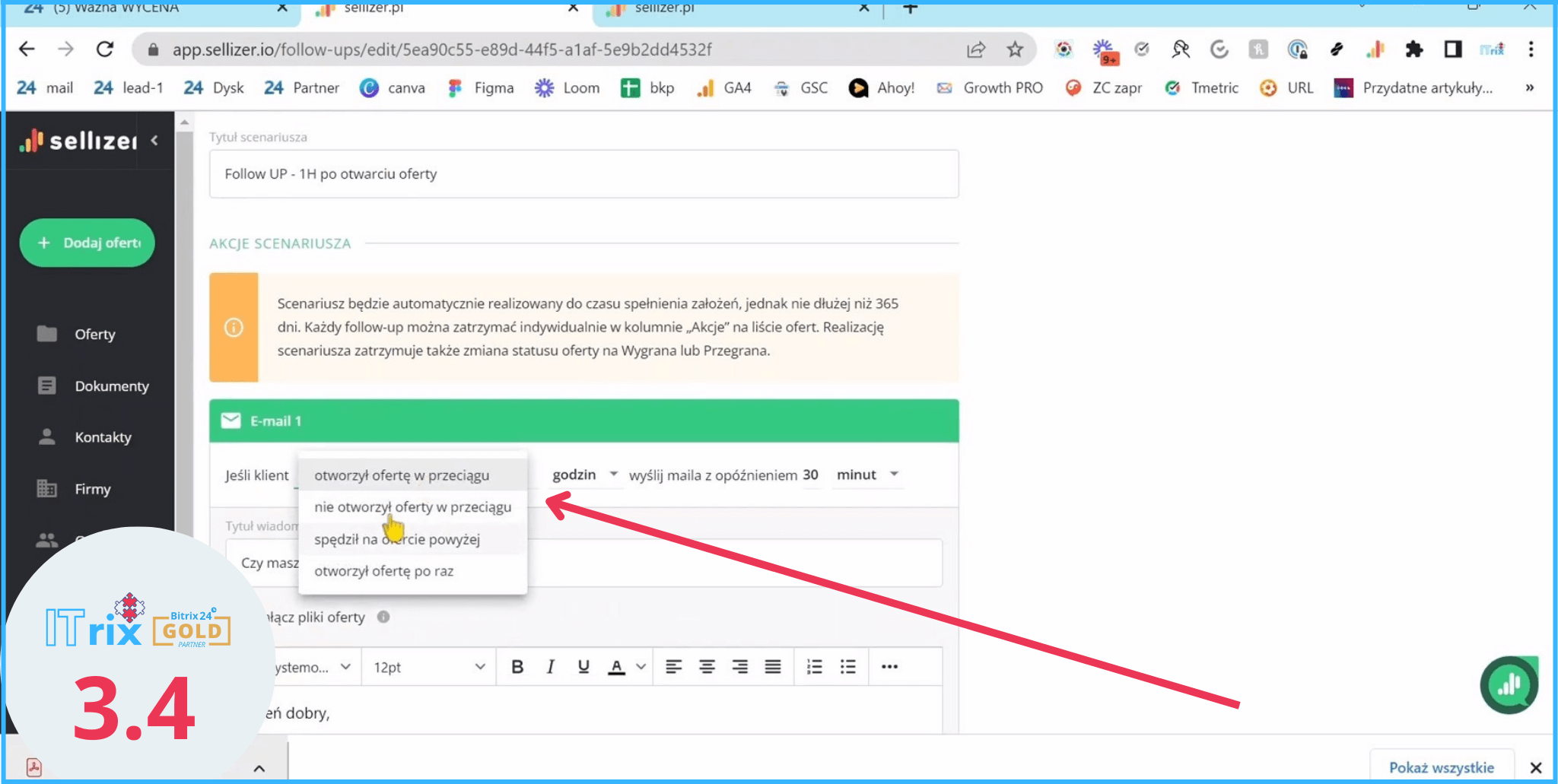This screenshot has width=1558, height=784.
Task: Center align the email text
Action: coord(707,667)
